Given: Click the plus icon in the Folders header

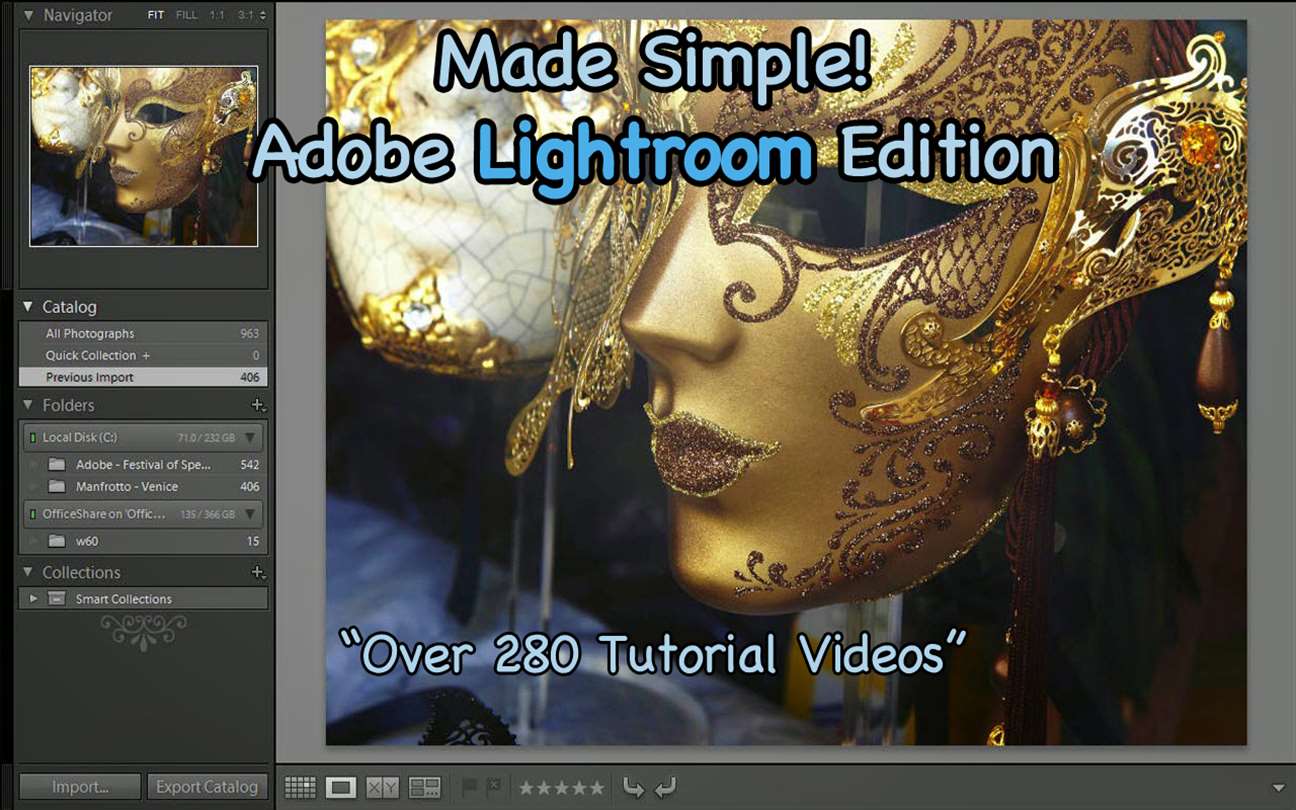Looking at the screenshot, I should [x=257, y=405].
